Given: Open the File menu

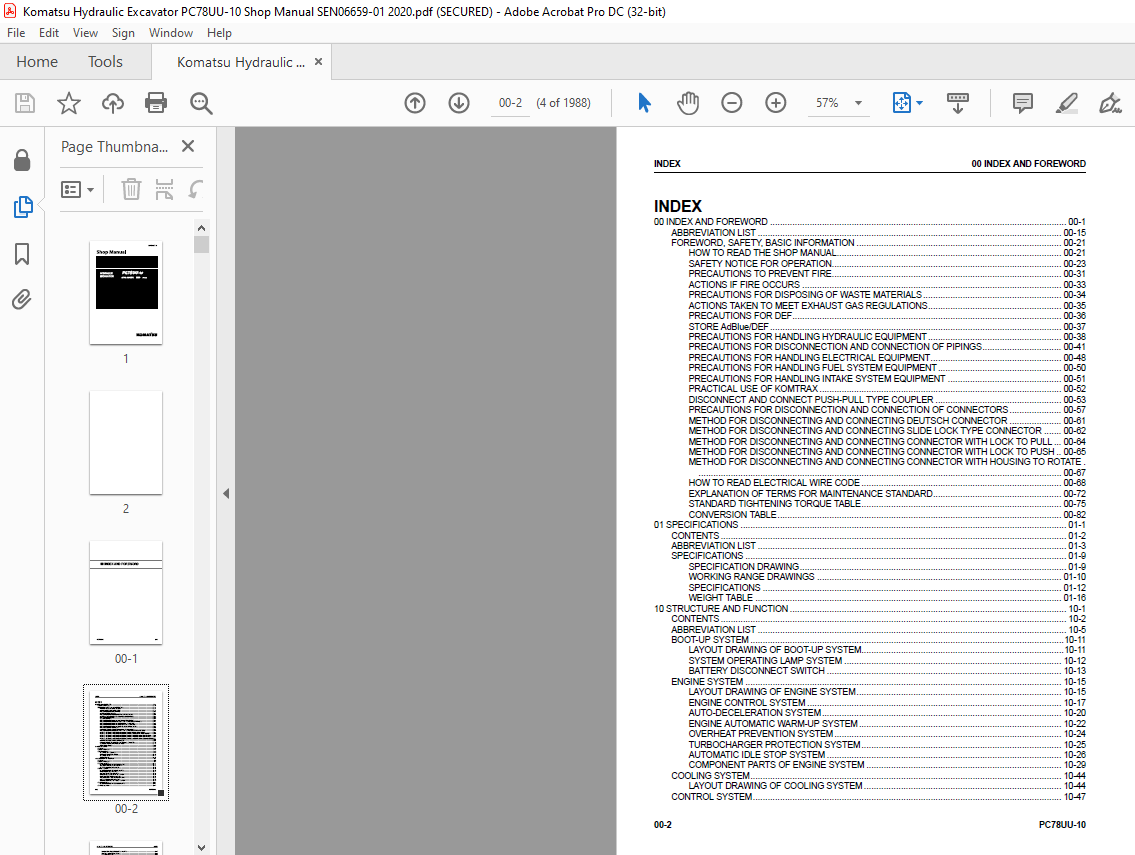Looking at the screenshot, I should coord(16,33).
